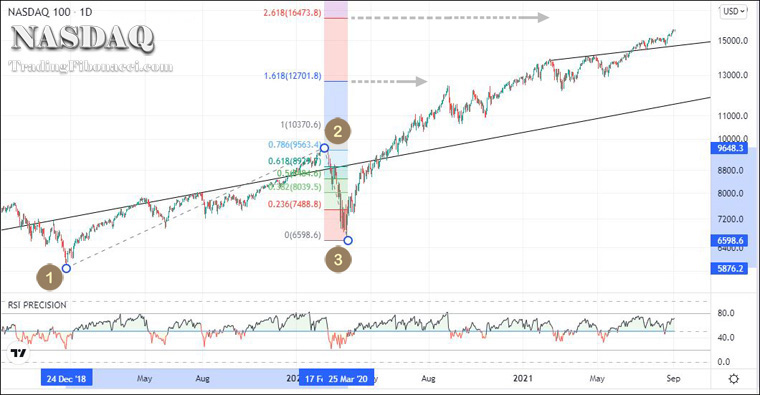Click the 8000.0 price axis value
Image resolution: width=760 pixels, height=395 pixels.
tap(730, 193)
